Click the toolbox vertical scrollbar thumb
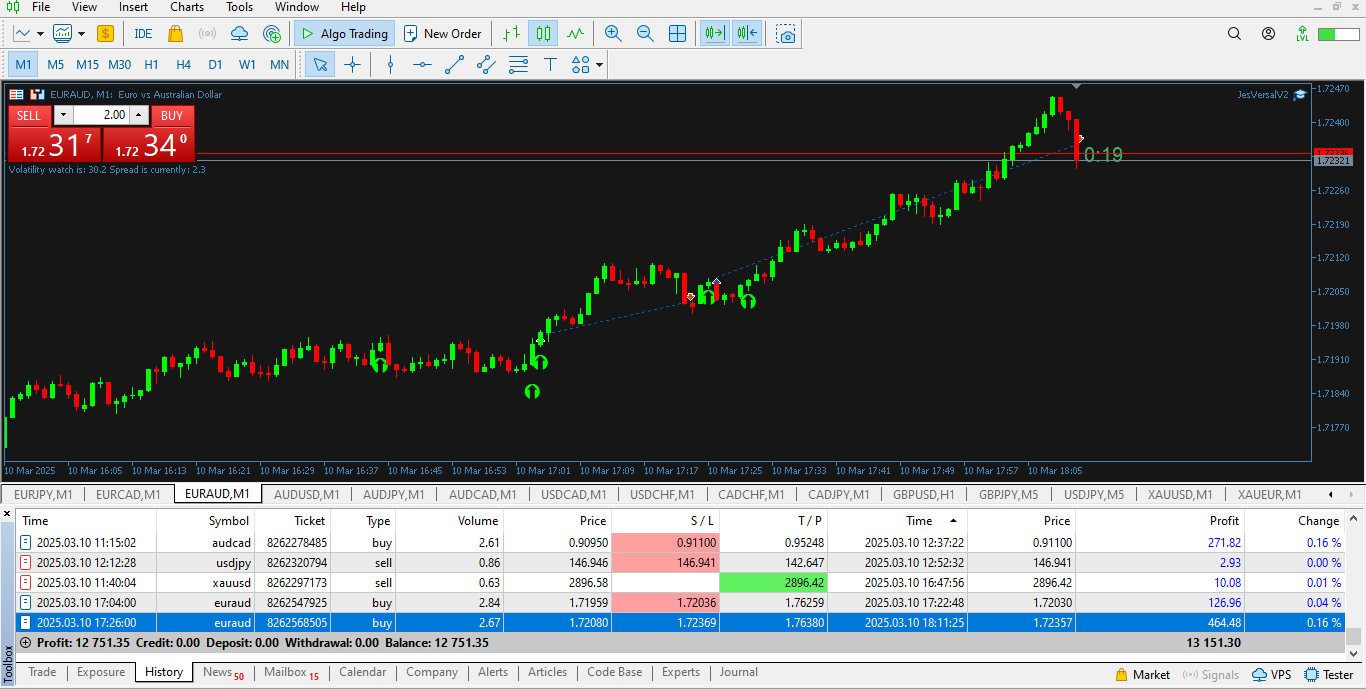 pos(1353,637)
